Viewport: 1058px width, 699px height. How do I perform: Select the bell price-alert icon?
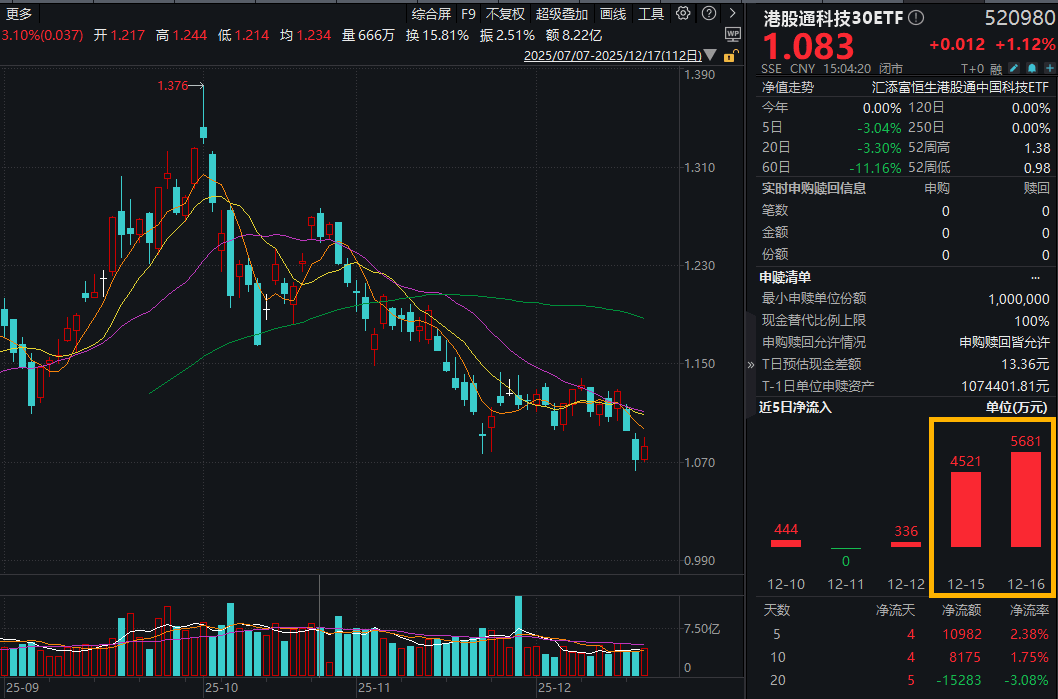pos(1030,67)
